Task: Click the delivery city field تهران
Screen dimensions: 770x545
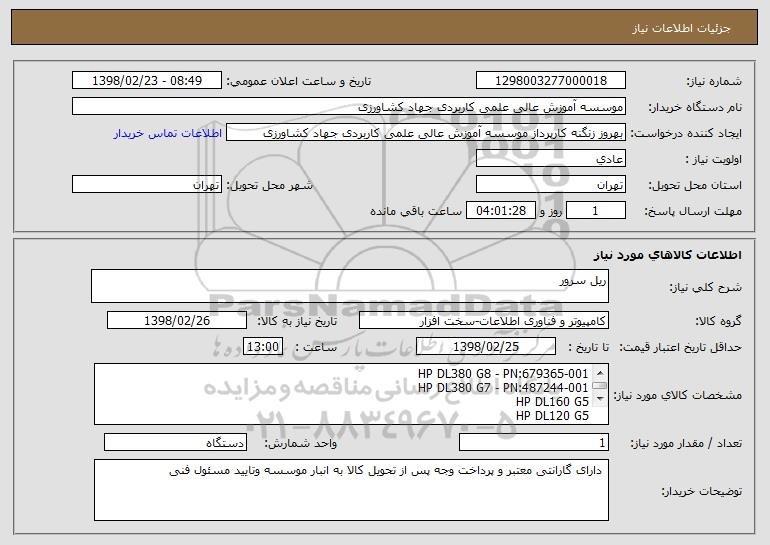Action: pyautogui.click(x=147, y=185)
